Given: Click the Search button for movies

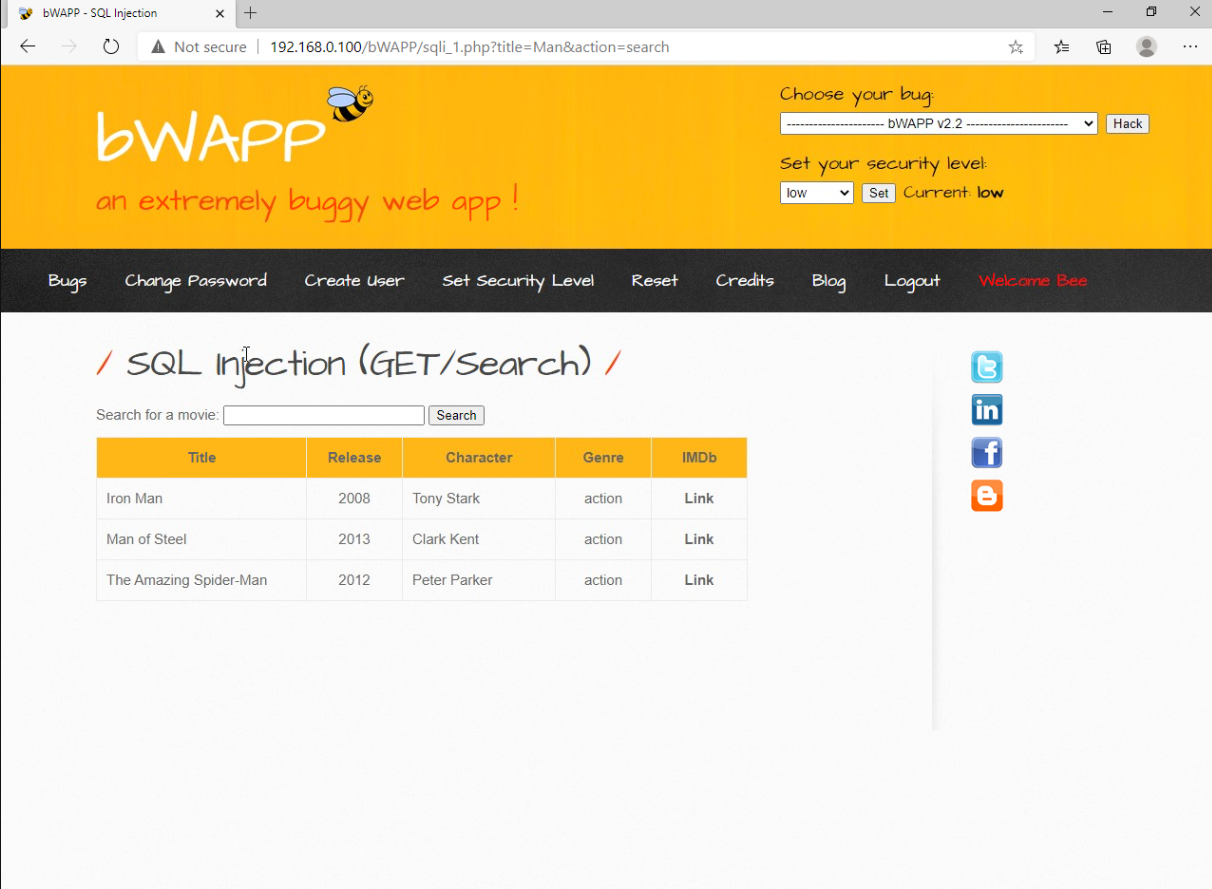Looking at the screenshot, I should point(456,415).
